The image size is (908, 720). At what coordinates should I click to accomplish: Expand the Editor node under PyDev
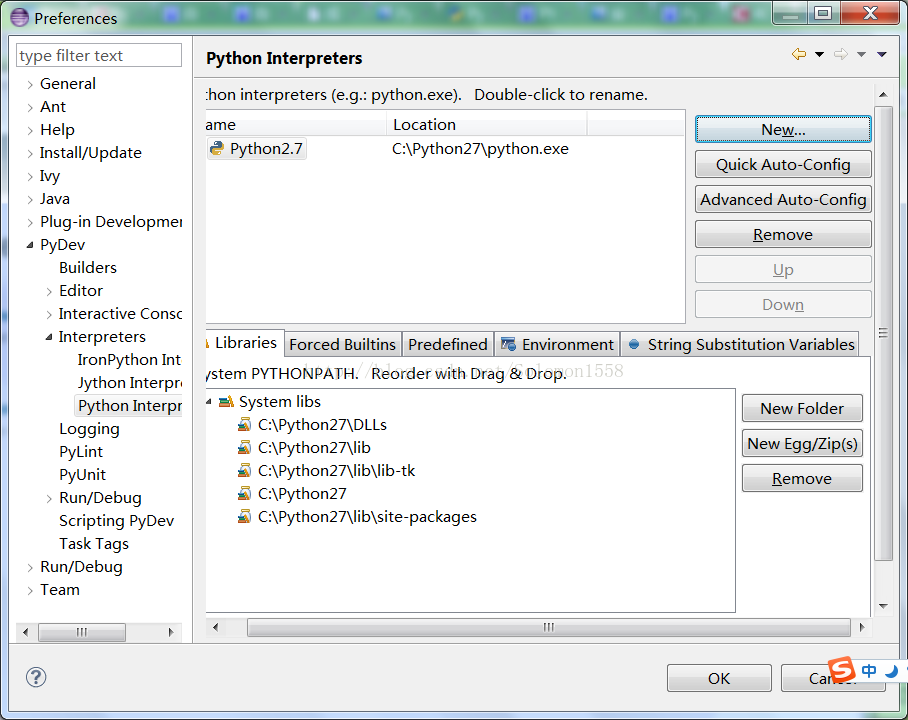[x=49, y=291]
